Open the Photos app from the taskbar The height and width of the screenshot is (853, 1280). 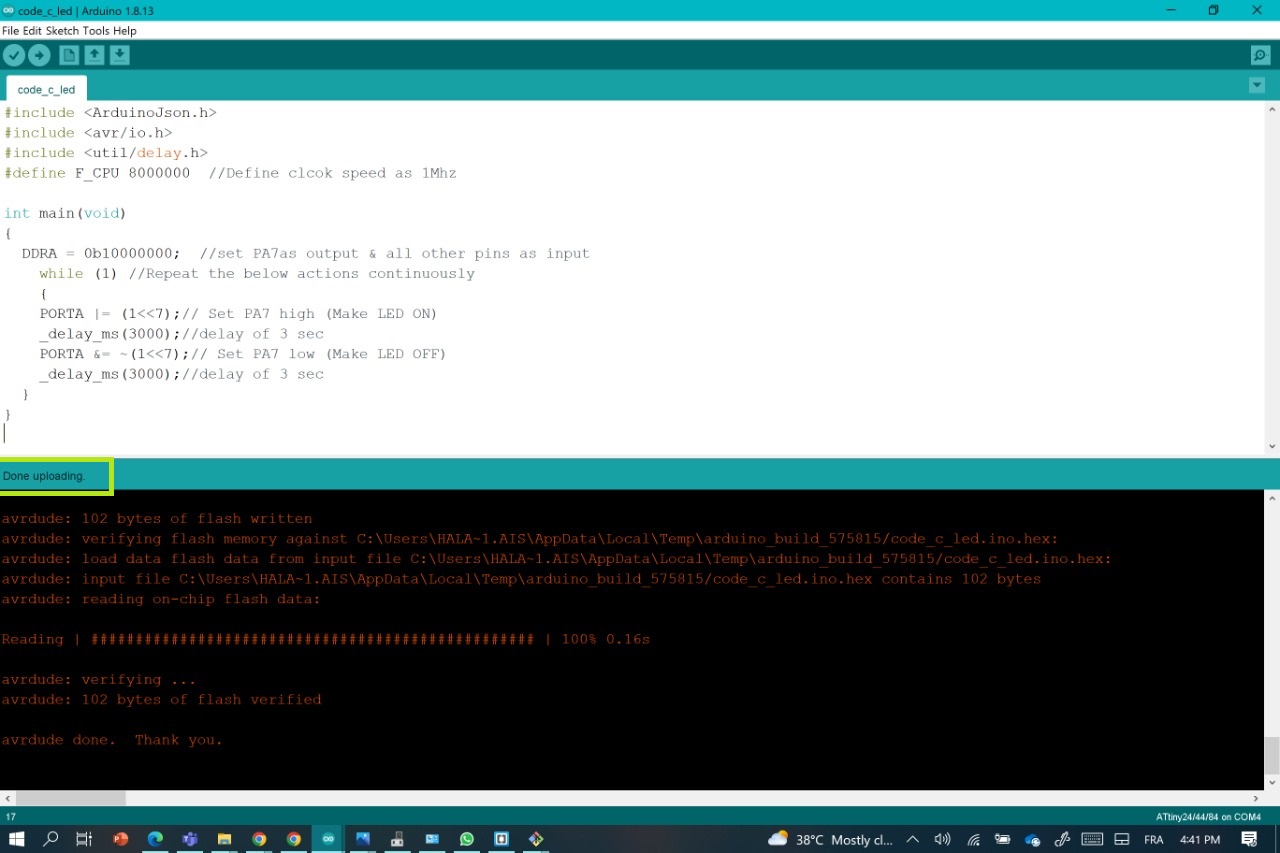[x=363, y=839]
